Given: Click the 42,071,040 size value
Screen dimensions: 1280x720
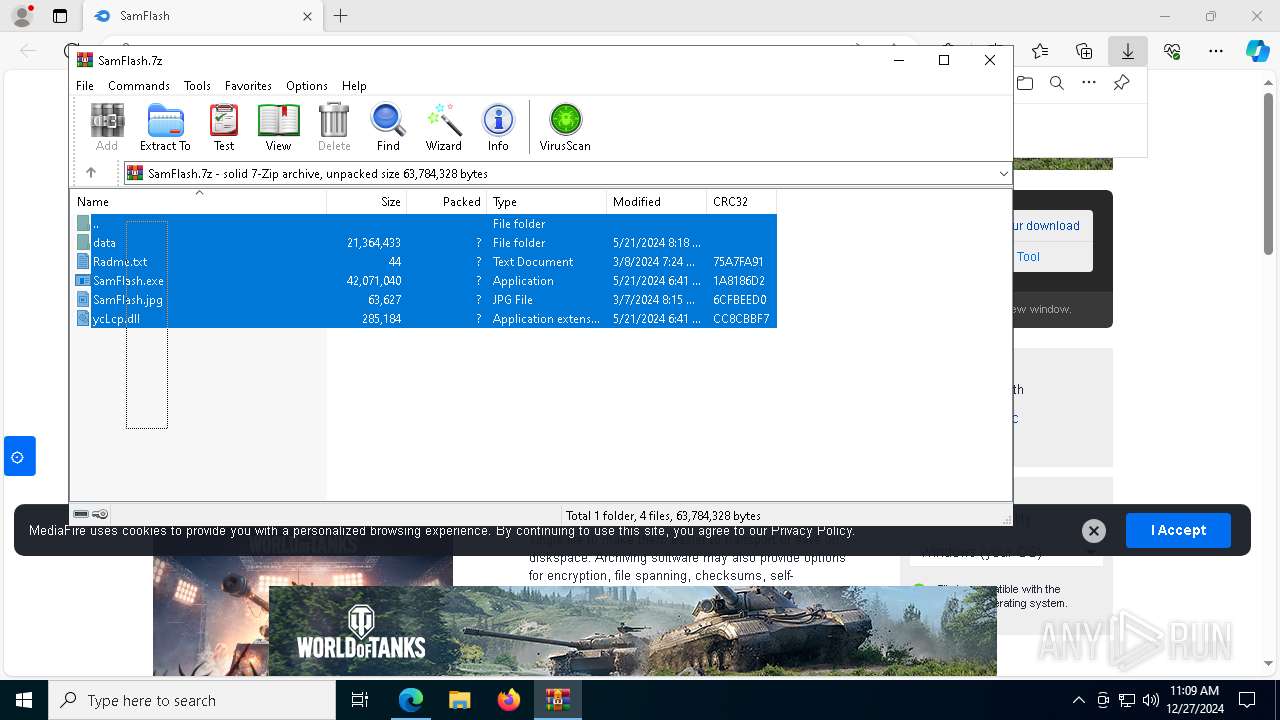Looking at the screenshot, I should pyautogui.click(x=374, y=281).
